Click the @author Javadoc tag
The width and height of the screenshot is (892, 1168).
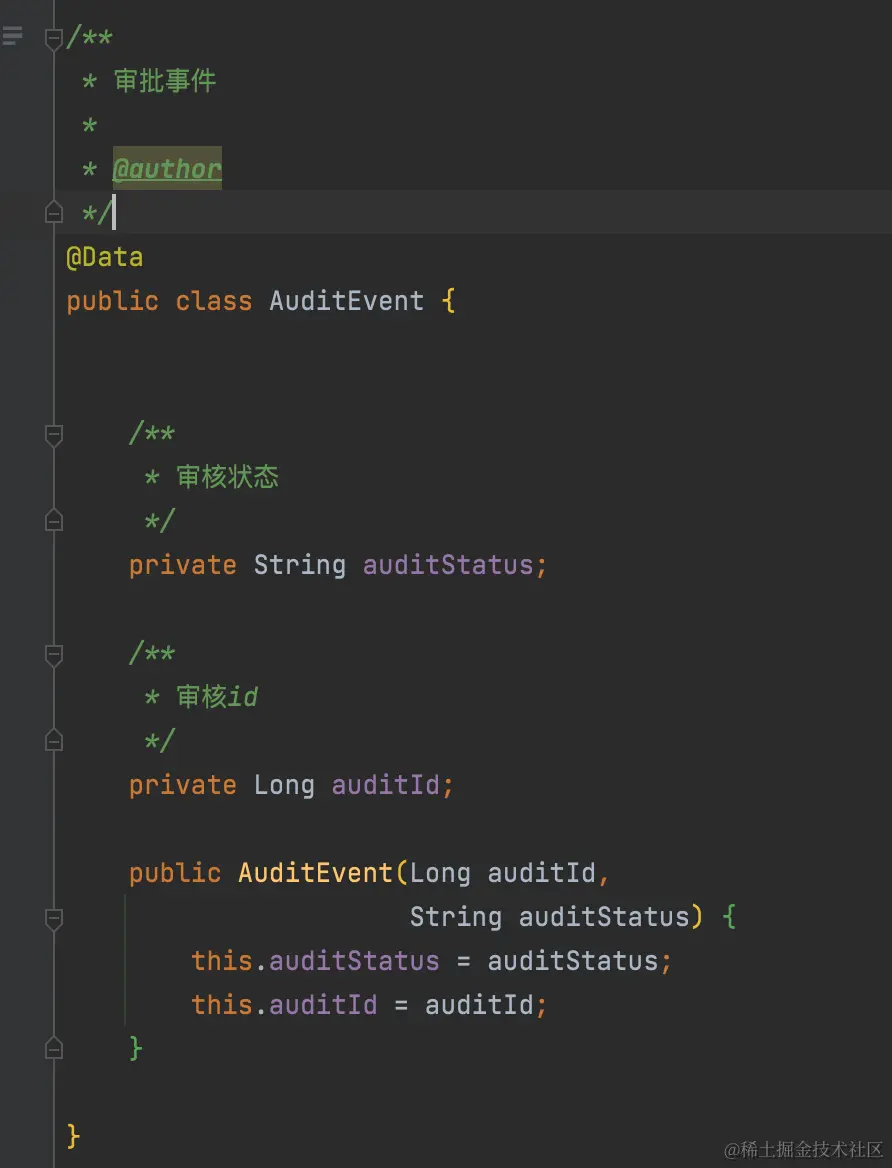167,168
